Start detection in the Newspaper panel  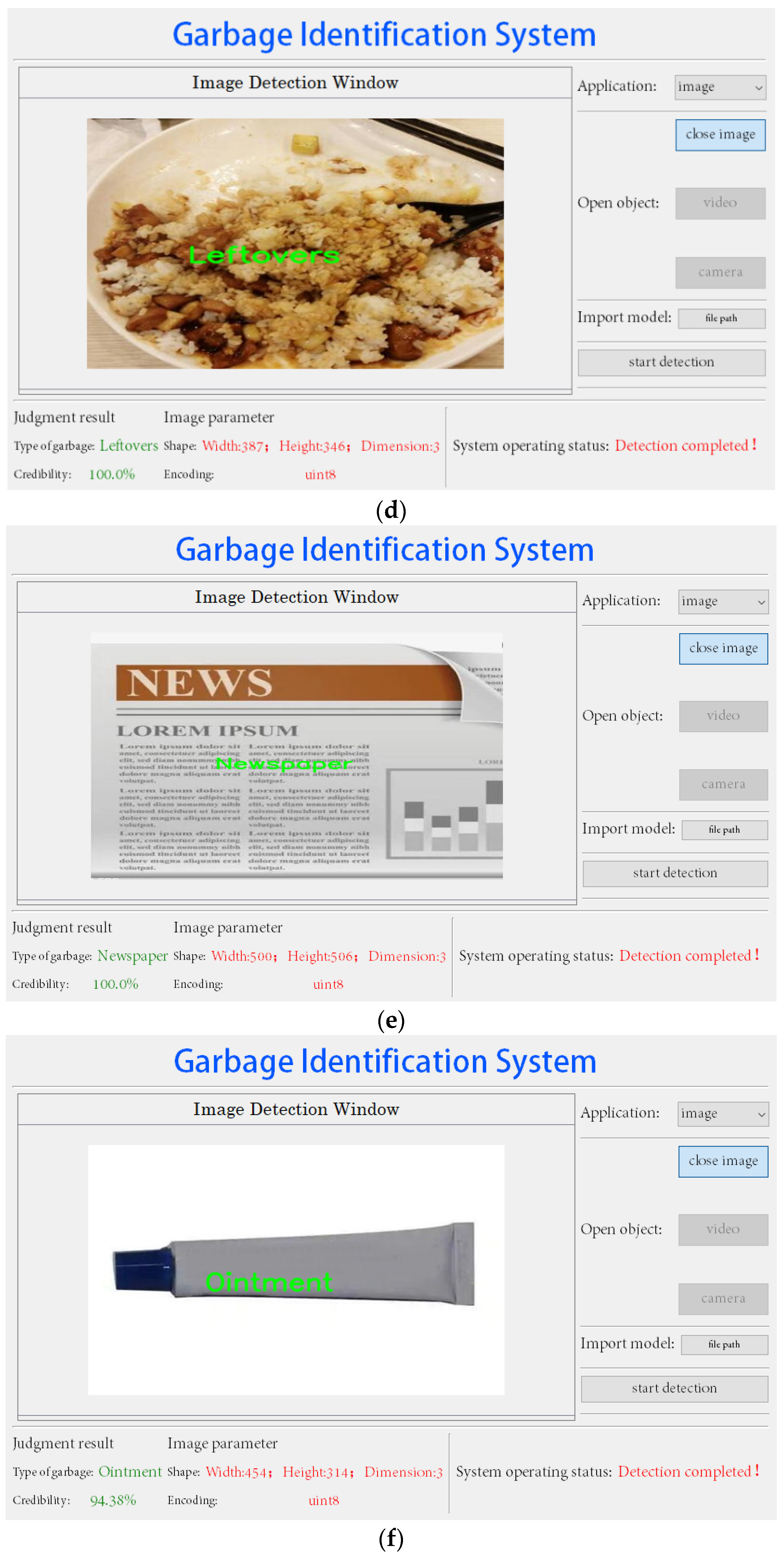(x=674, y=873)
